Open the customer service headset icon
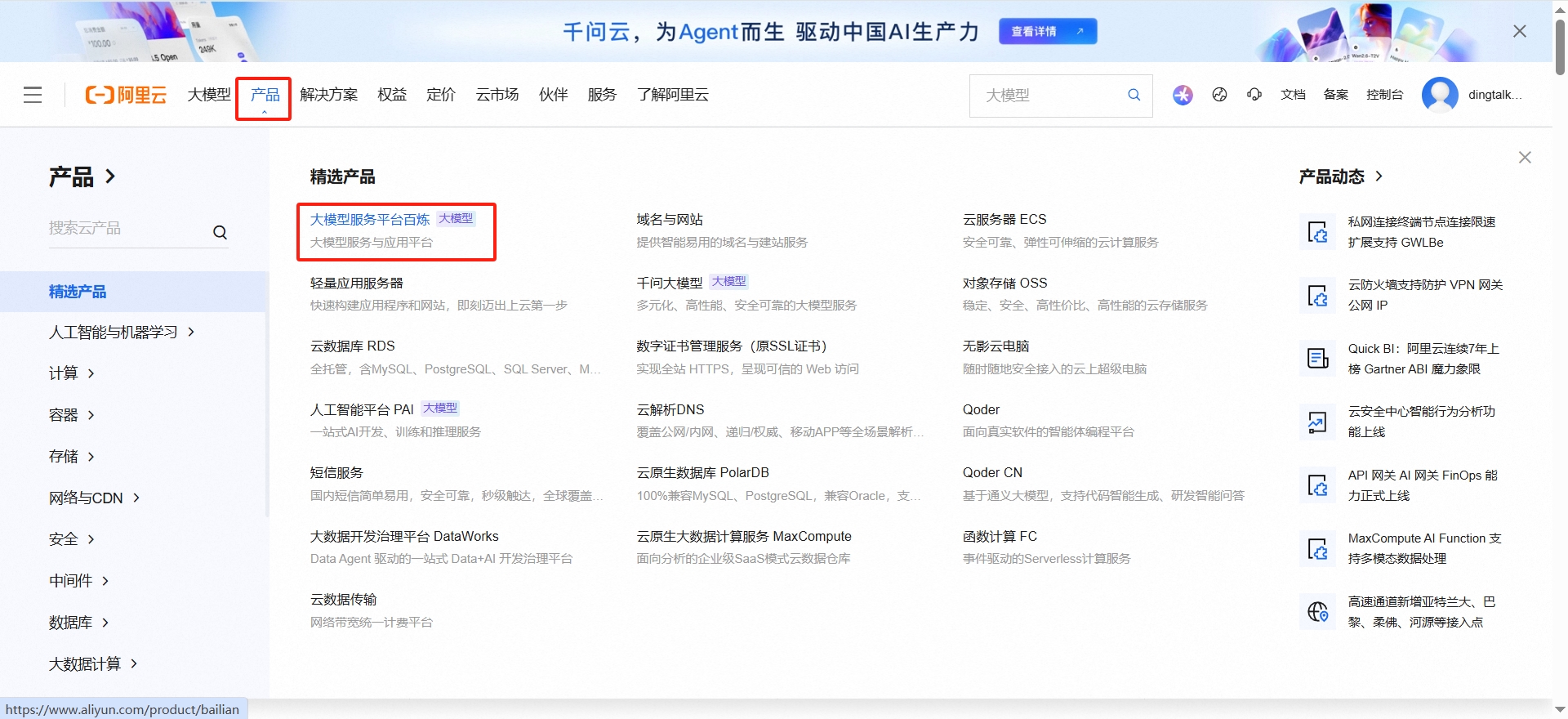 (x=1254, y=95)
